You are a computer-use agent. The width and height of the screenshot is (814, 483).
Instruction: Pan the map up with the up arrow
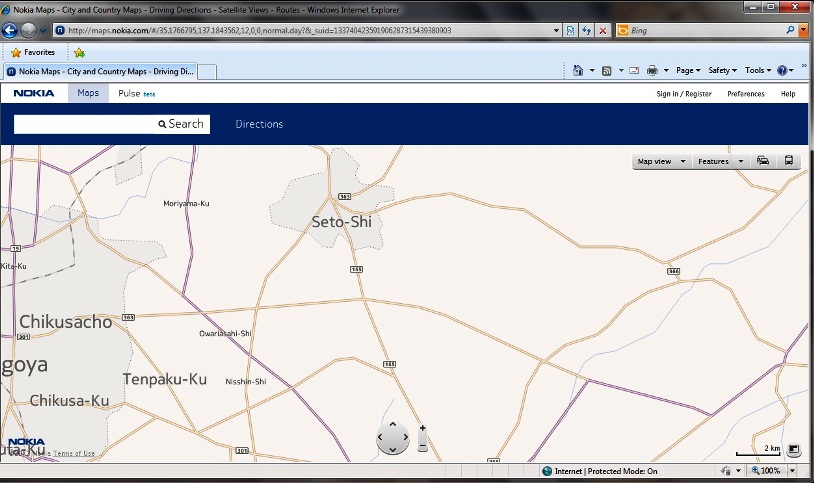[x=392, y=424]
